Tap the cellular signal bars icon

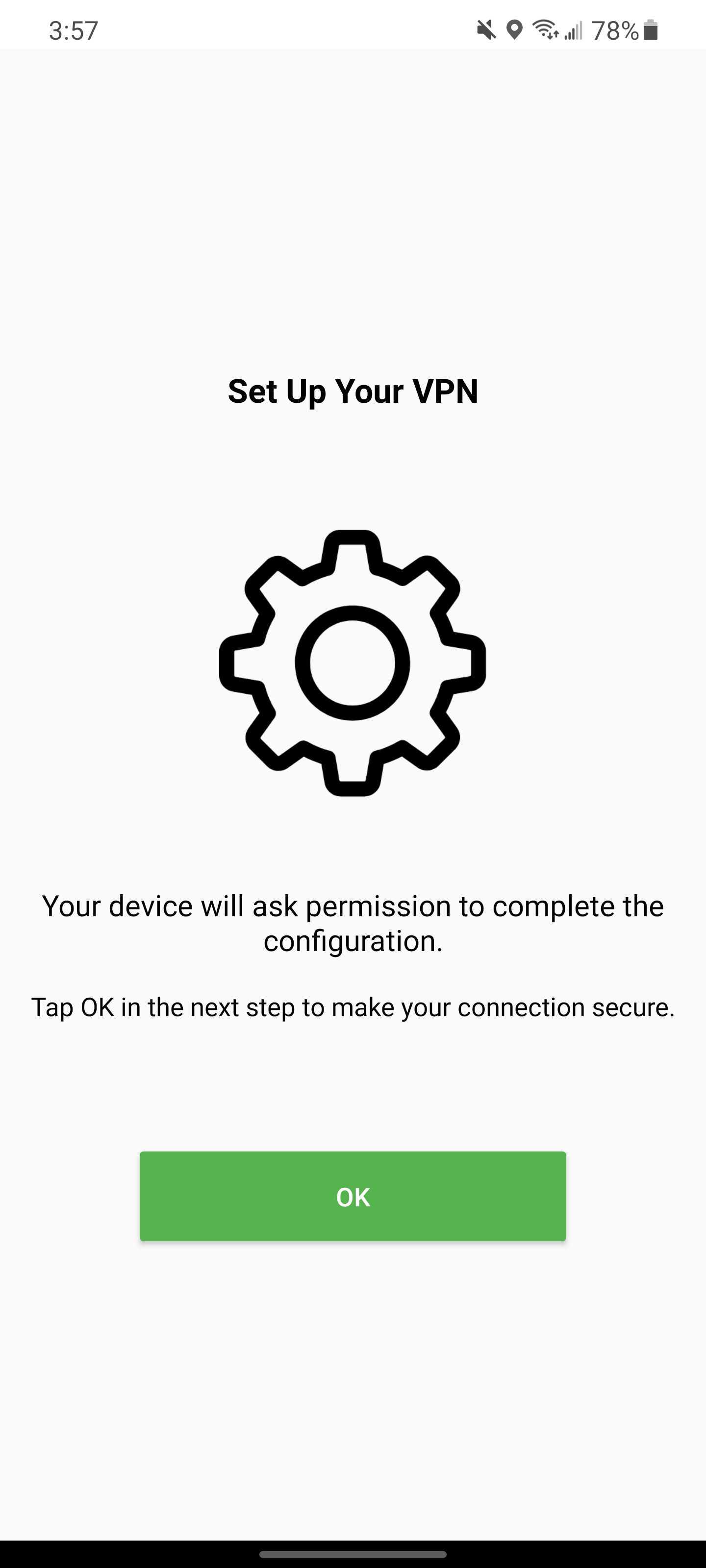pos(573,29)
